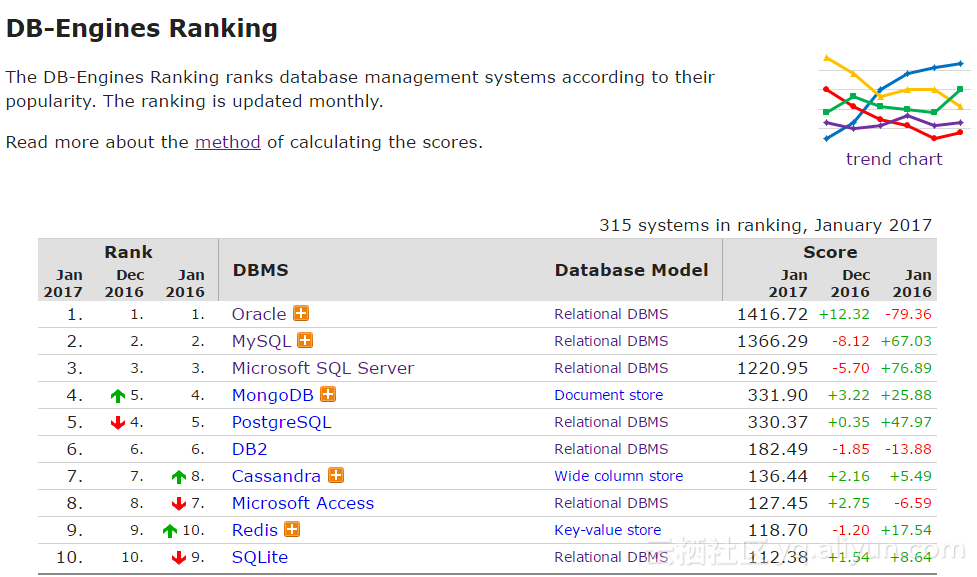Open the Redis DBMS link
Image resolution: width=977 pixels, height=577 pixels.
[255, 530]
